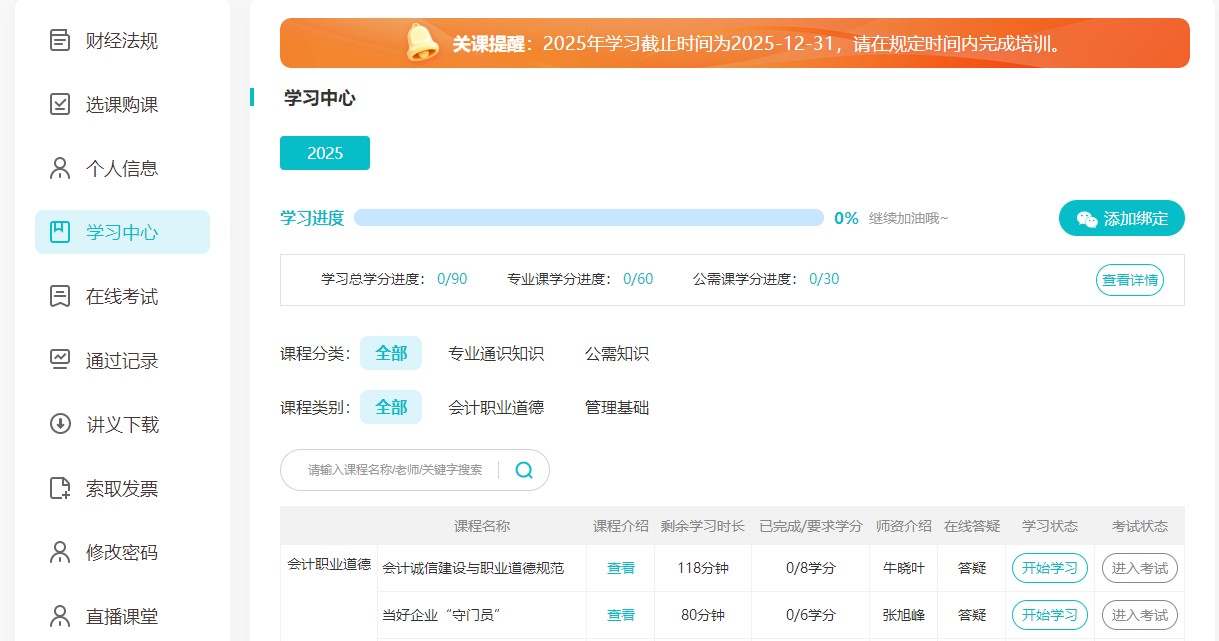Open the 财经法规 sidebar section
Screen dimensions: 1219x641
point(58,40)
